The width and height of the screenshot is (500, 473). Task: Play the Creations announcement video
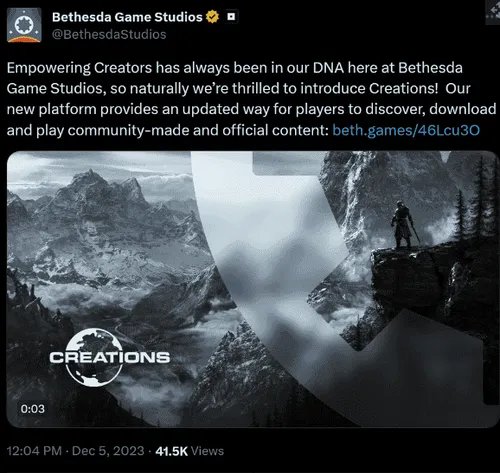point(252,289)
